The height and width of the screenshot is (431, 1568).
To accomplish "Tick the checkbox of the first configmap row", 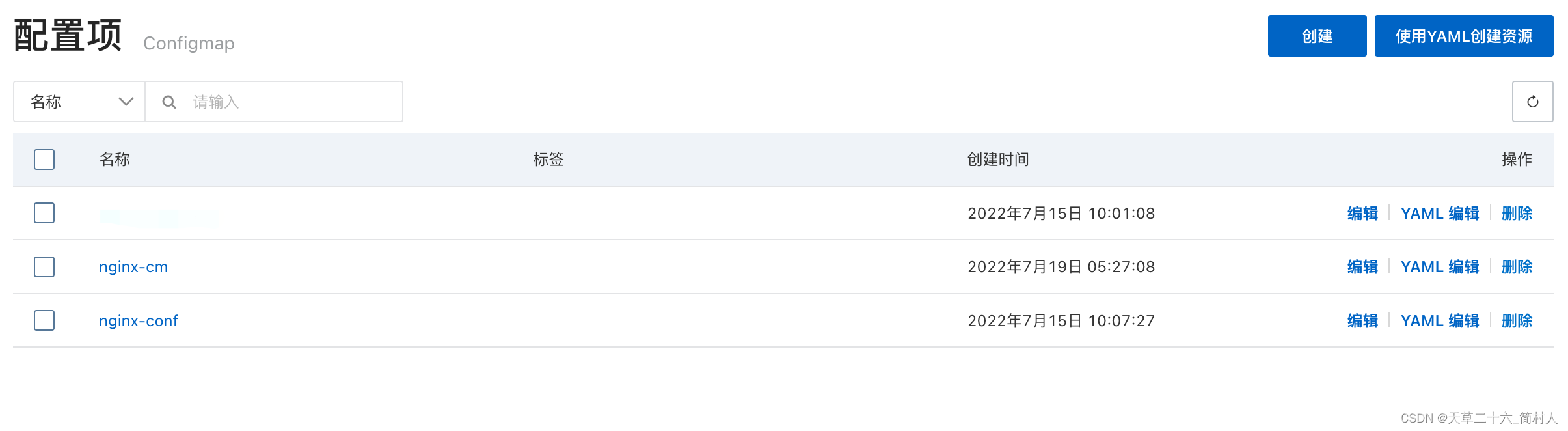I will click(x=44, y=213).
